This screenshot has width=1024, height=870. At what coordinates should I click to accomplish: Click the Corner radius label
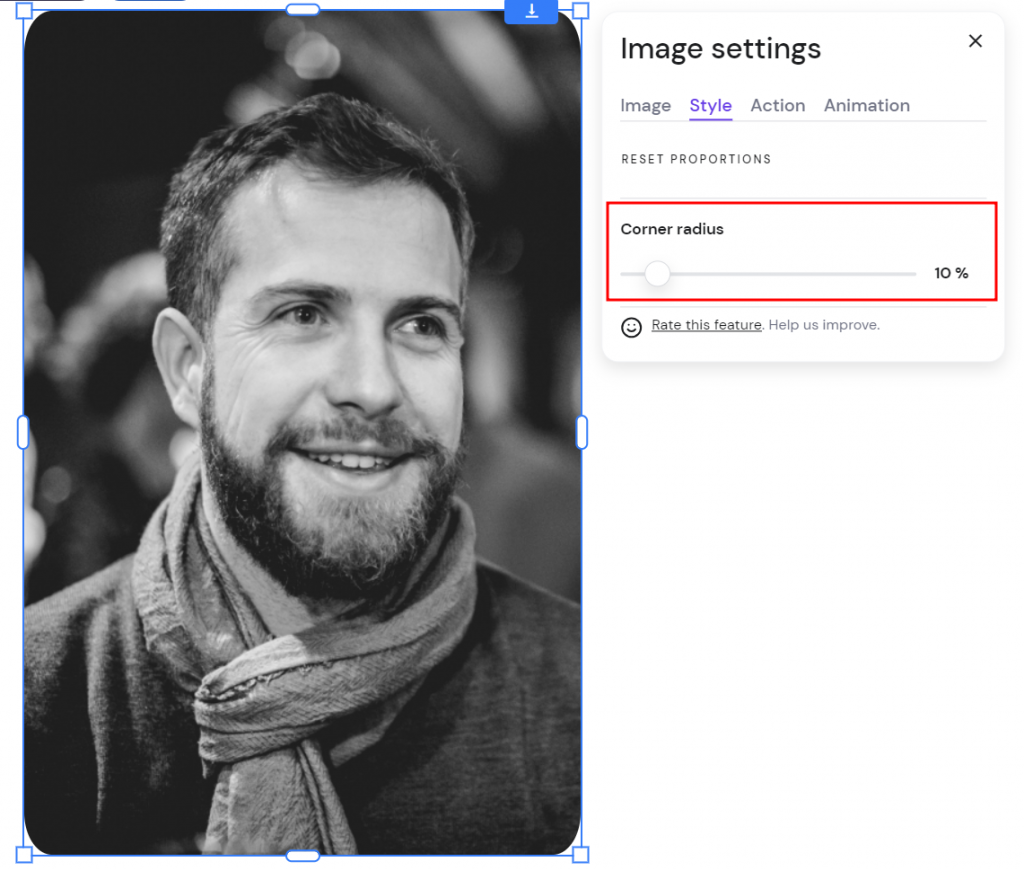point(671,229)
